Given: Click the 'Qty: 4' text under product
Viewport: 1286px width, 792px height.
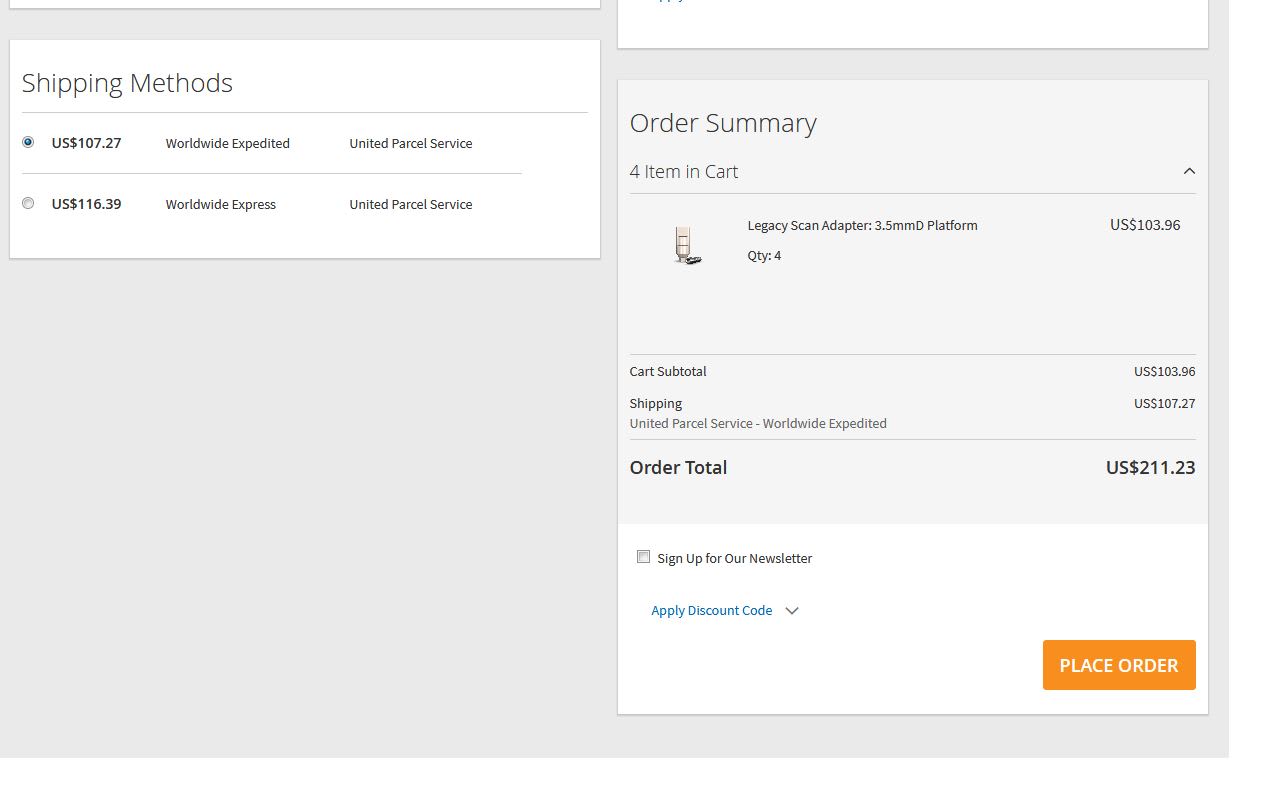Looking at the screenshot, I should pyautogui.click(x=764, y=256).
